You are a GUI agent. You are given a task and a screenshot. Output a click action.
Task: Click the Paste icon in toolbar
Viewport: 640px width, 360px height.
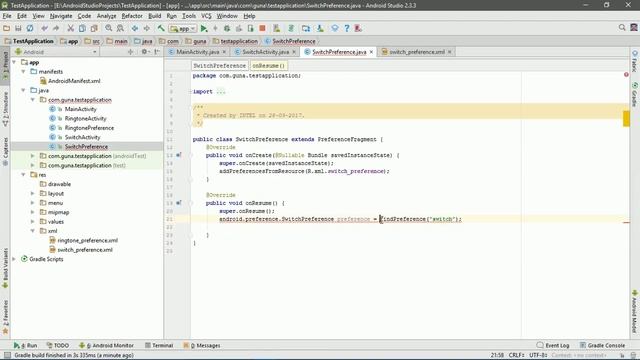(94, 28)
